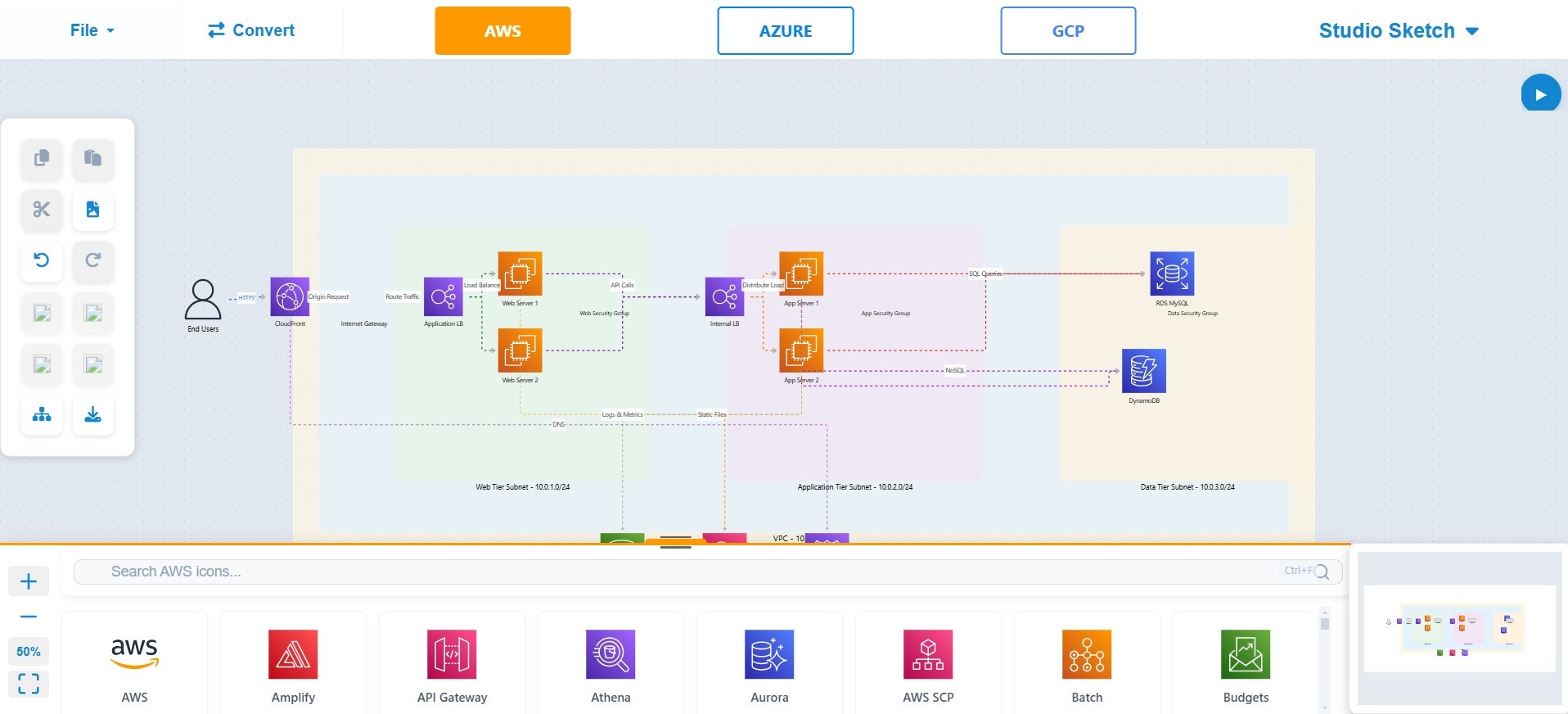Select the App Server 2 node
Viewport: 1568px width, 714px height.
pos(801,350)
